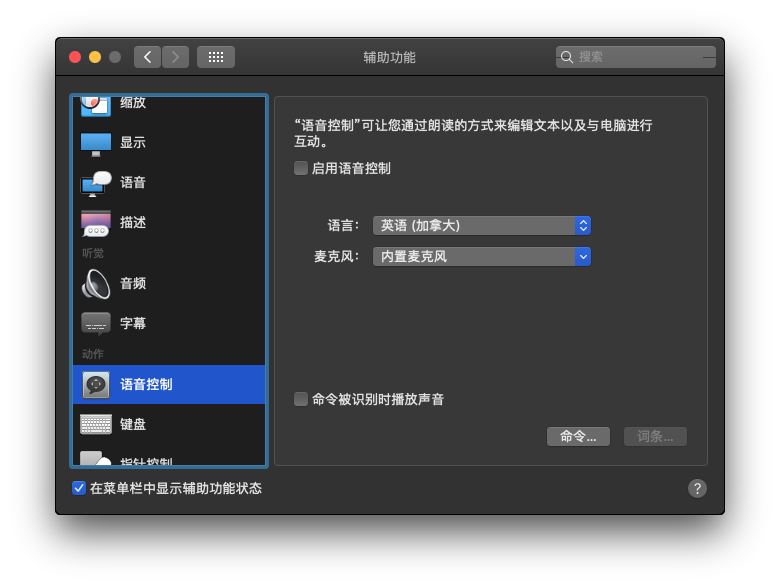
Task: Show all preferences with grid button
Action: (216, 57)
